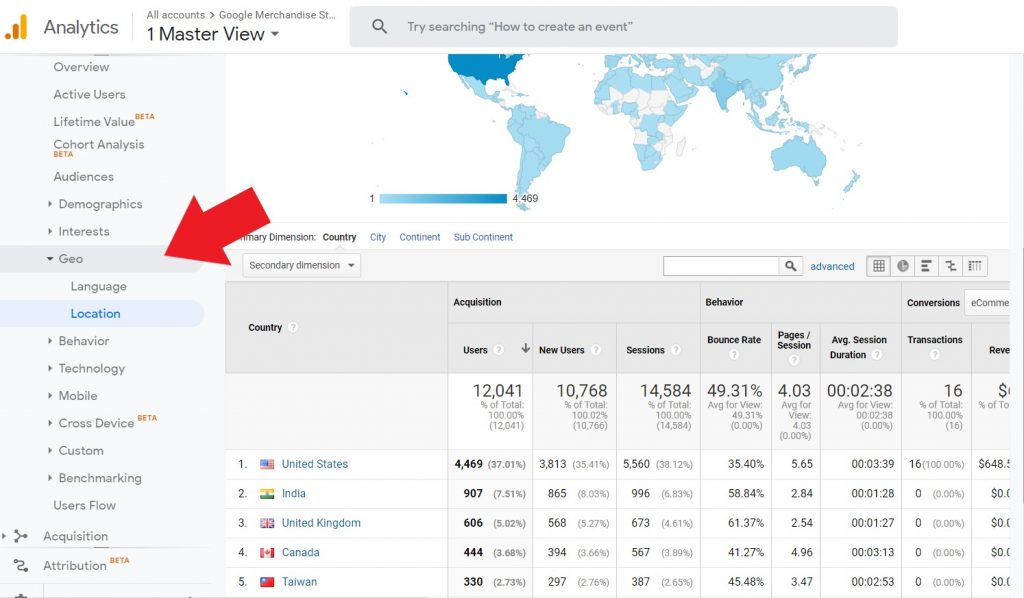Image resolution: width=1024 pixels, height=598 pixels.
Task: Click the United States flag icon
Action: pyautogui.click(x=267, y=464)
